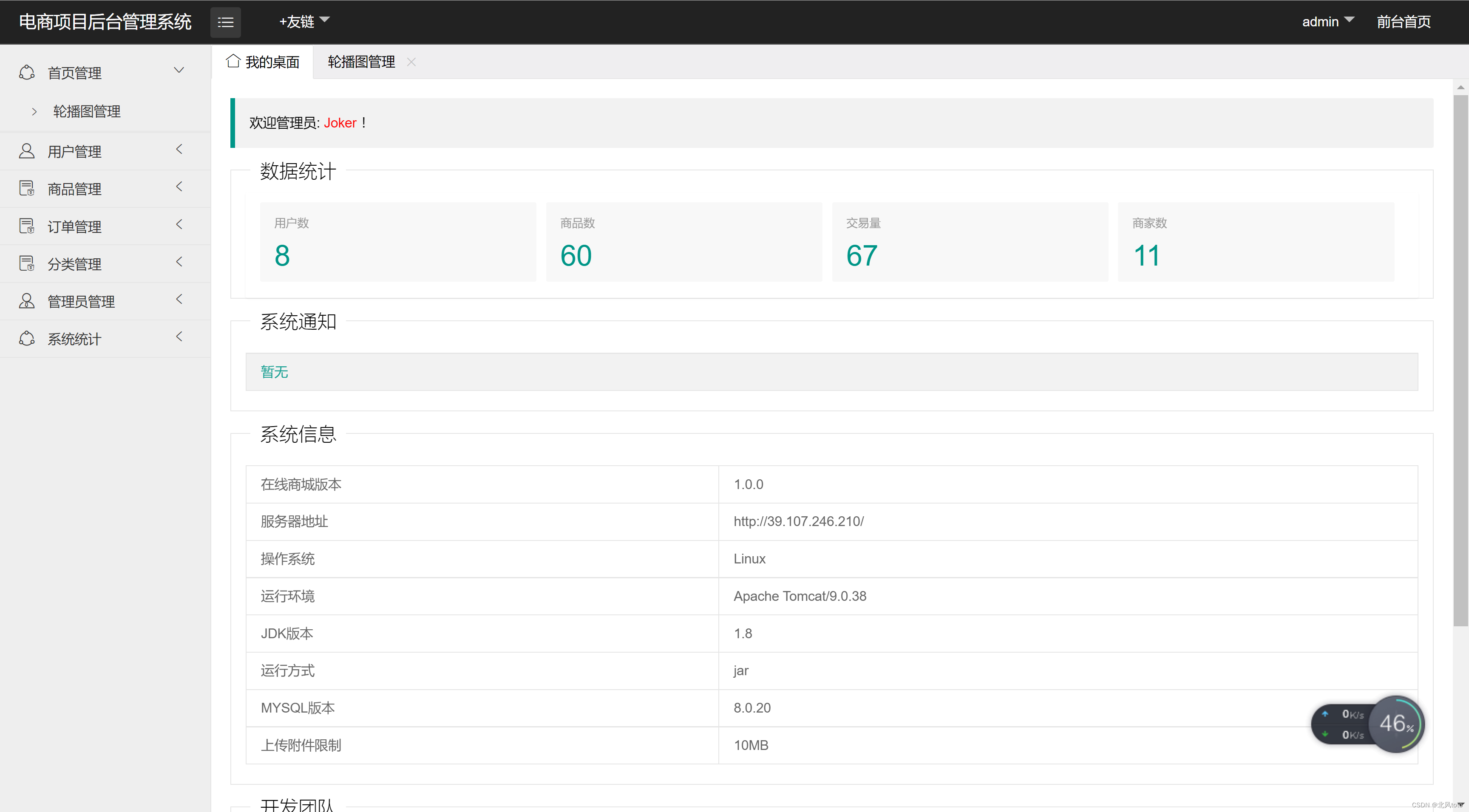Close the 轮播图管理 tab
The image size is (1469, 812).
point(411,62)
